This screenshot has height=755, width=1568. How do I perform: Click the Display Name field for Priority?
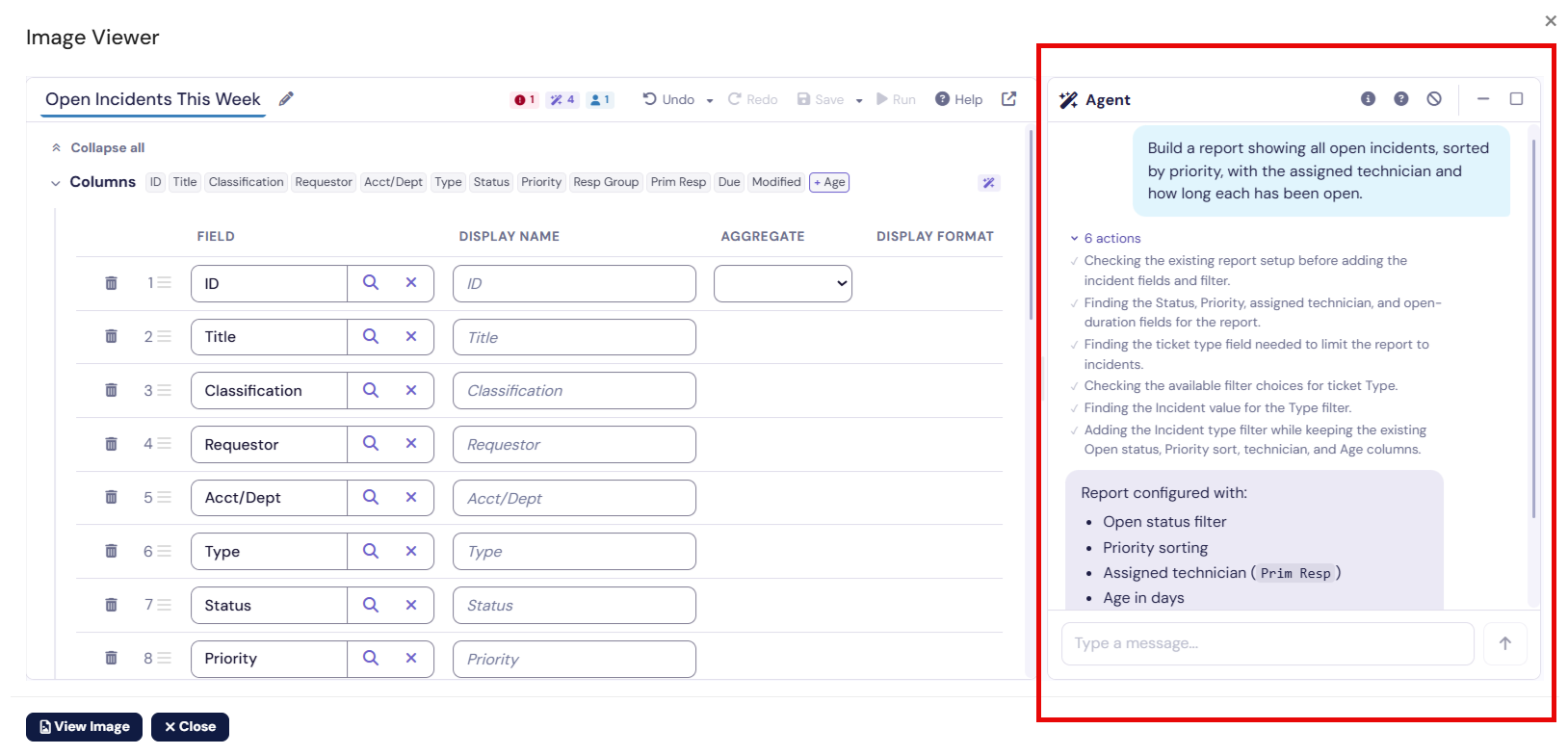[x=574, y=659]
